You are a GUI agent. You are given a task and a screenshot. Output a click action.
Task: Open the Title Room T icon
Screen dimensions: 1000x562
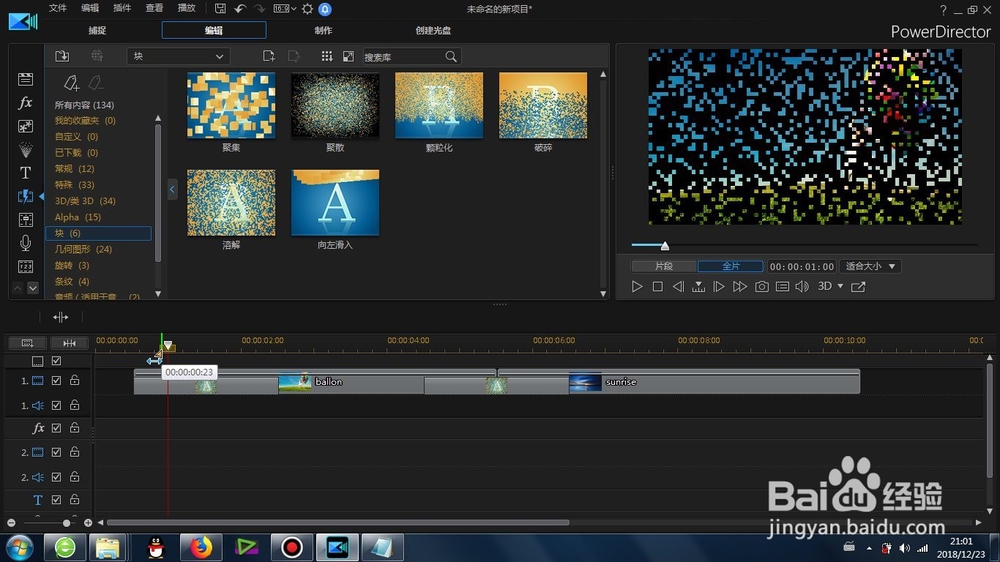click(26, 173)
